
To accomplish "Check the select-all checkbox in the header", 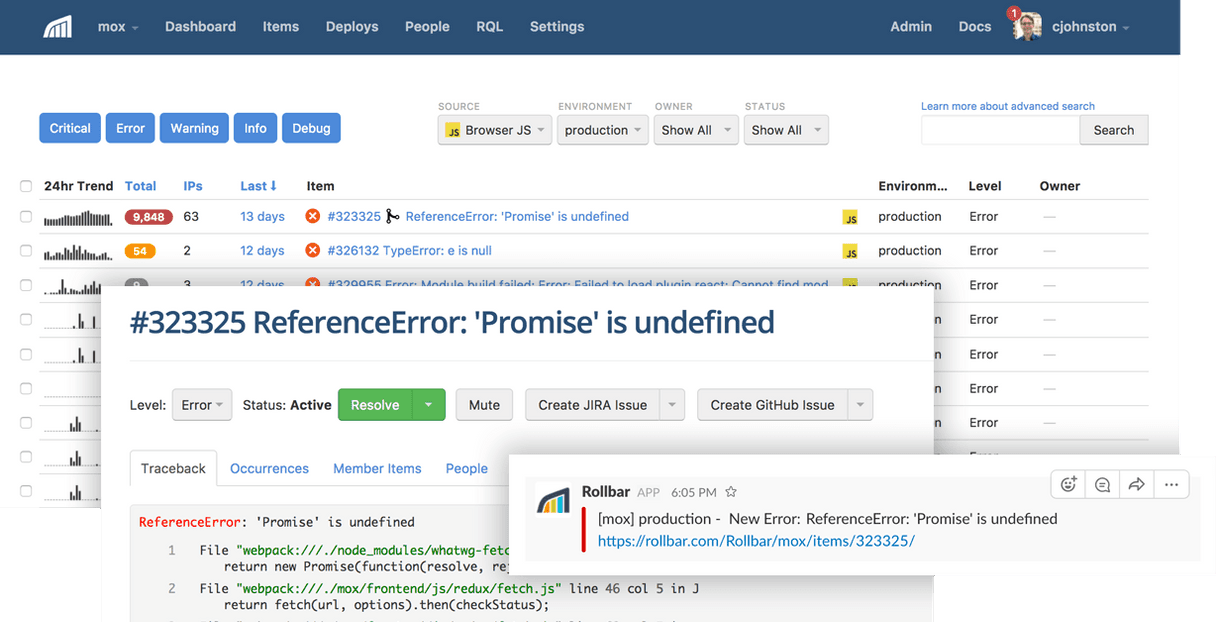I will 25,184.
